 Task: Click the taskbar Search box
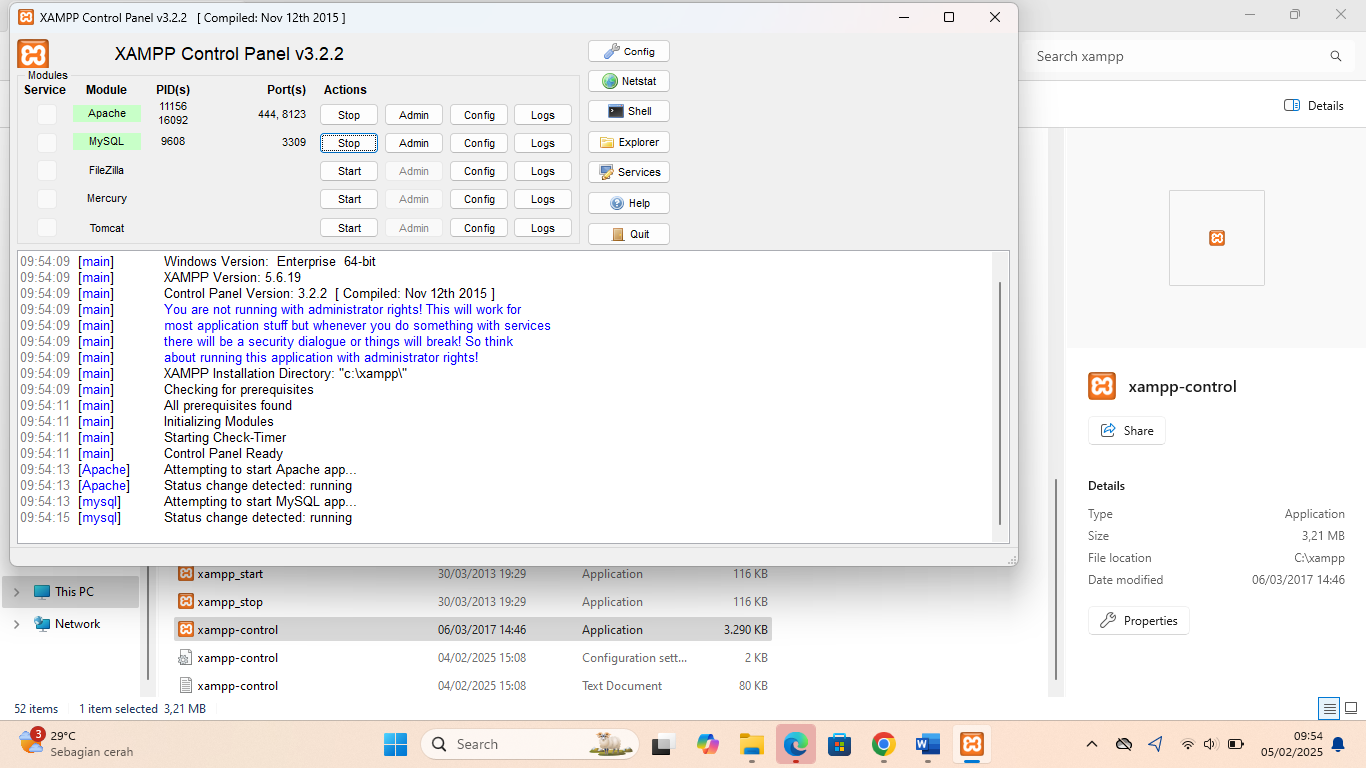(530, 744)
